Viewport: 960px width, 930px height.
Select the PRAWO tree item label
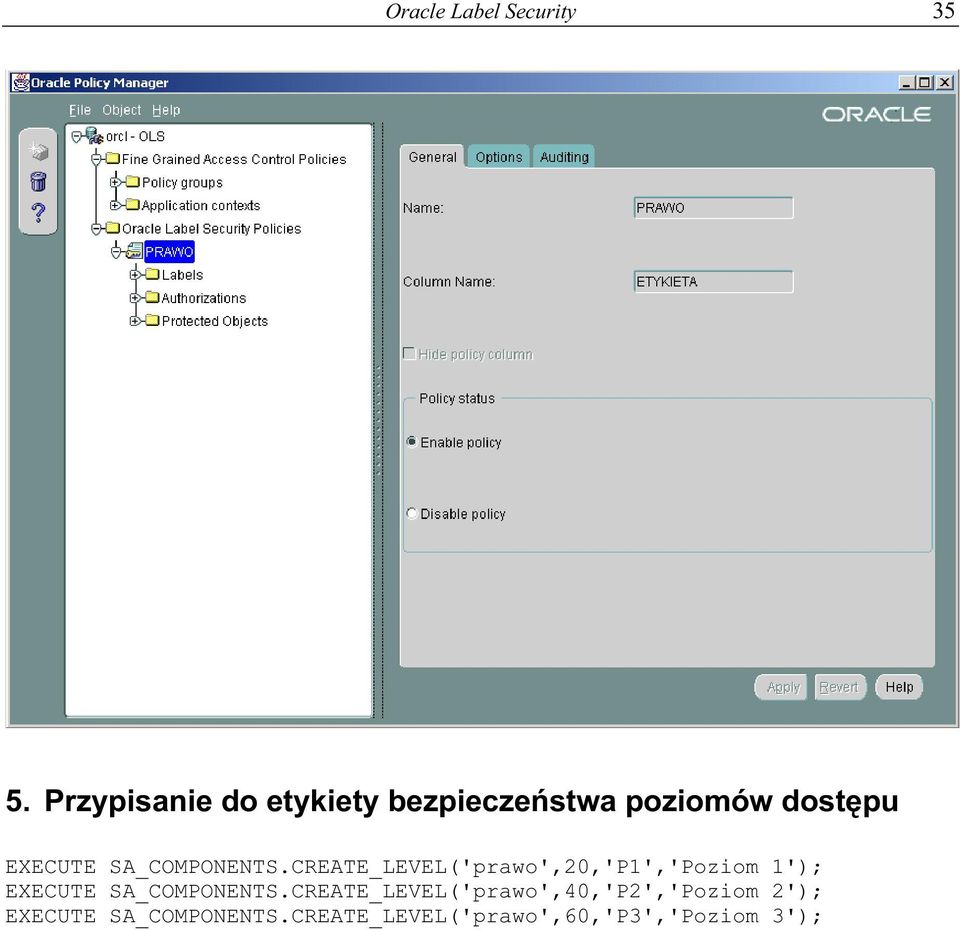point(169,252)
